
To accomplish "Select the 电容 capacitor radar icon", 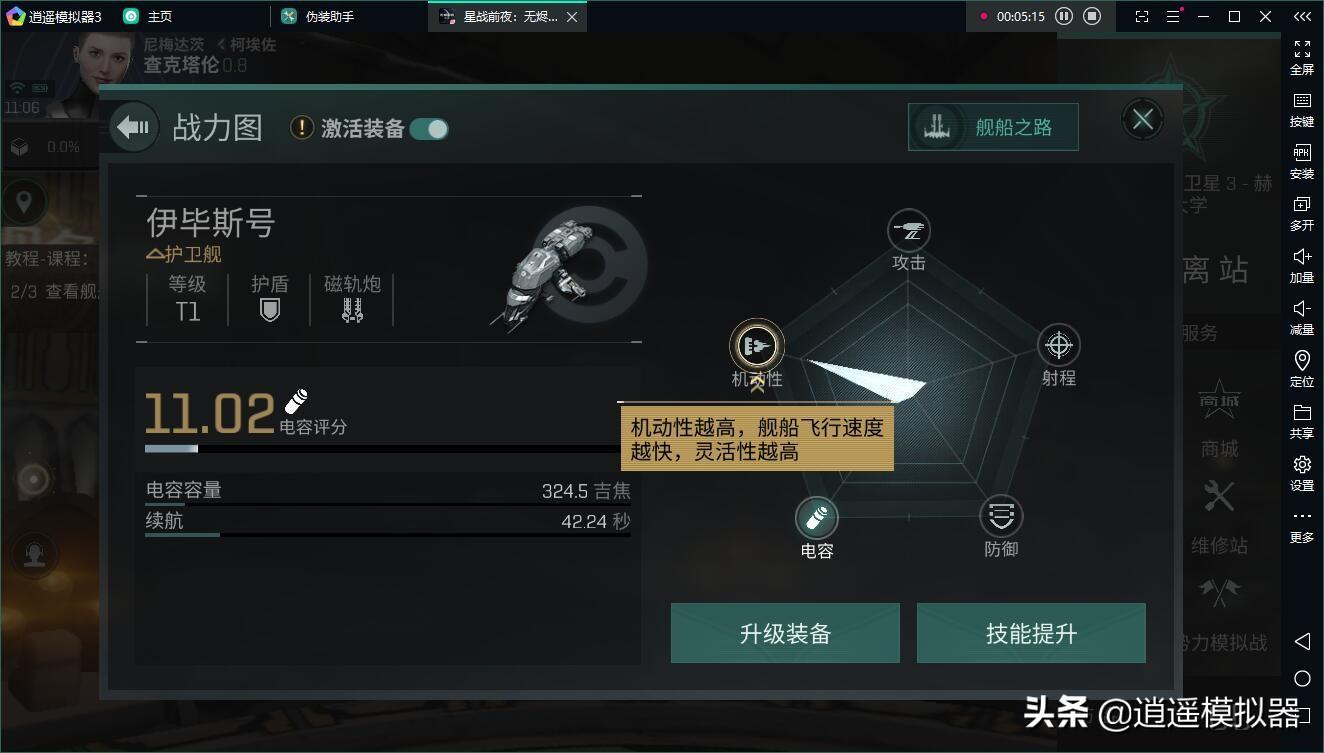I will [x=816, y=518].
